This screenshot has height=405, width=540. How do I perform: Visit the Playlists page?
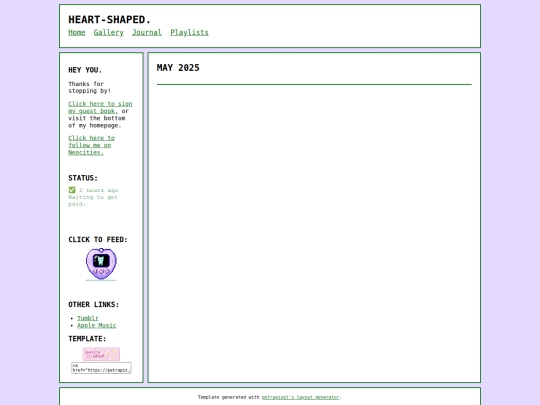(x=189, y=32)
